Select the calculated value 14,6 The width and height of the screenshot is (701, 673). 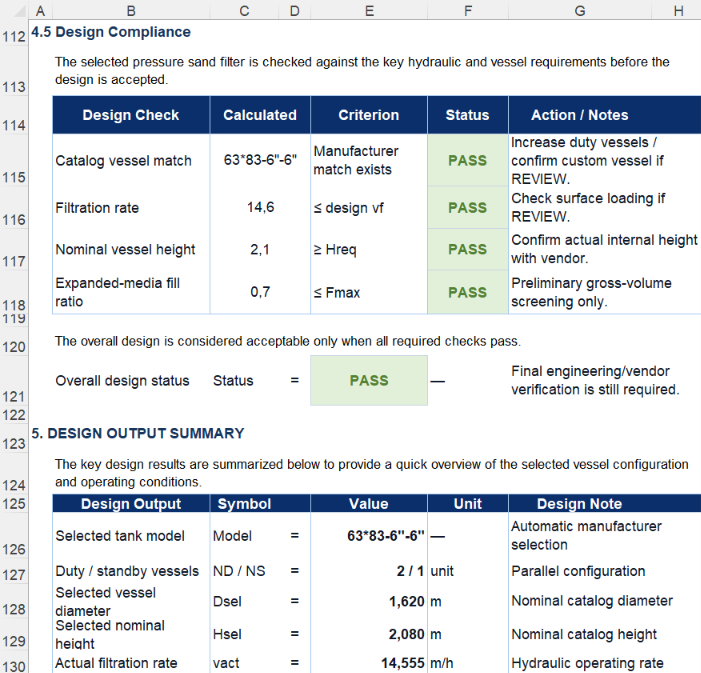point(260,207)
